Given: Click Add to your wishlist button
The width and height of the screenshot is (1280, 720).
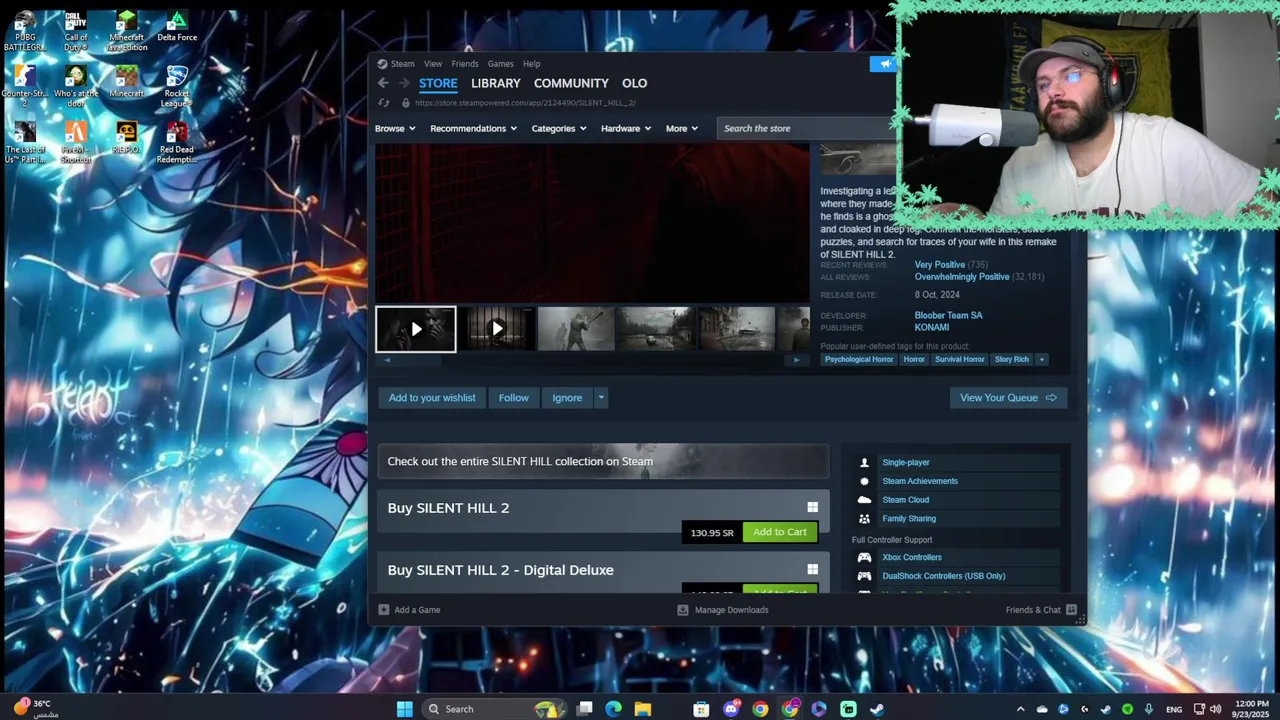Looking at the screenshot, I should [432, 398].
